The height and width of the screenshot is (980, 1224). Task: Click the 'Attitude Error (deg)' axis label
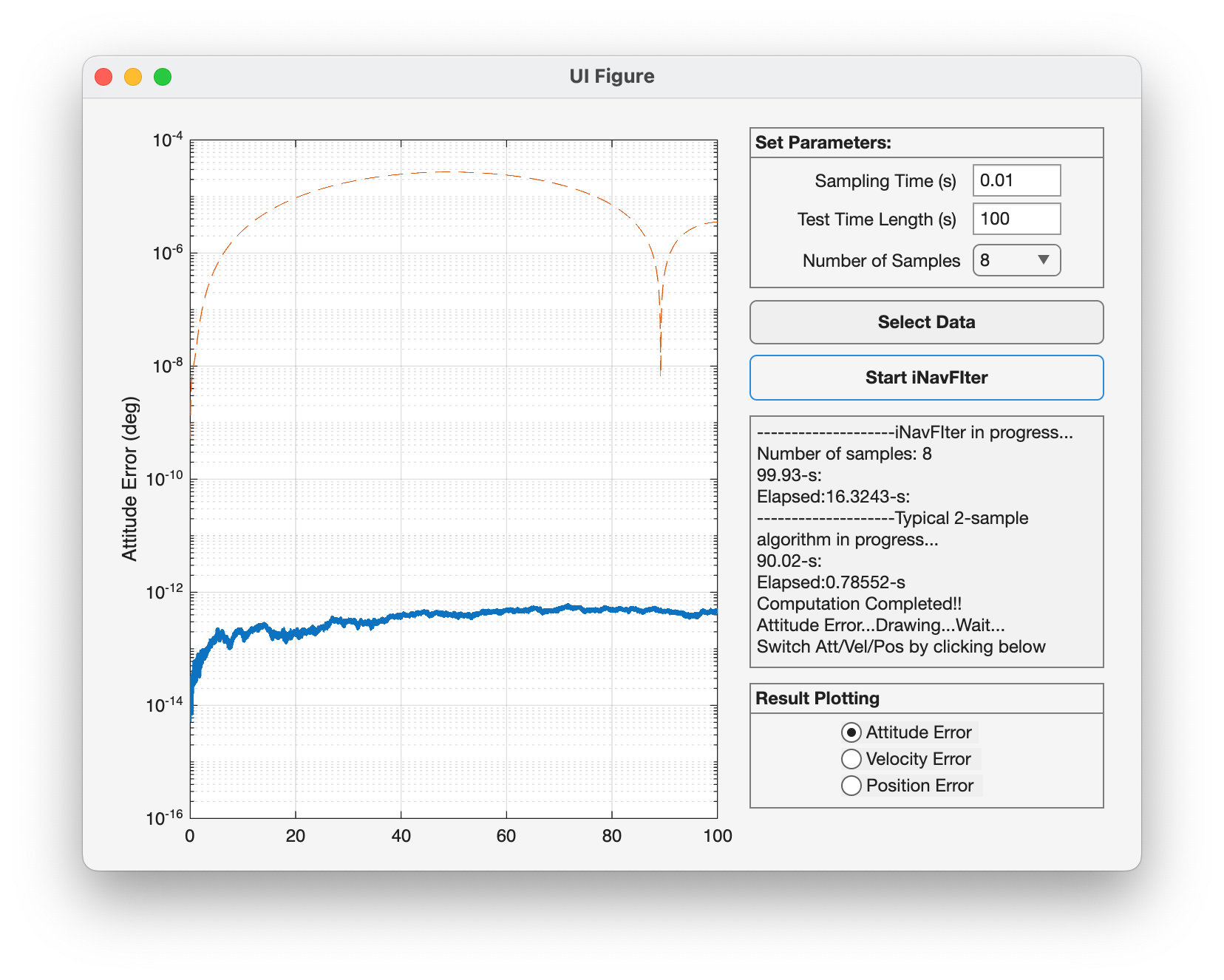click(x=130, y=479)
